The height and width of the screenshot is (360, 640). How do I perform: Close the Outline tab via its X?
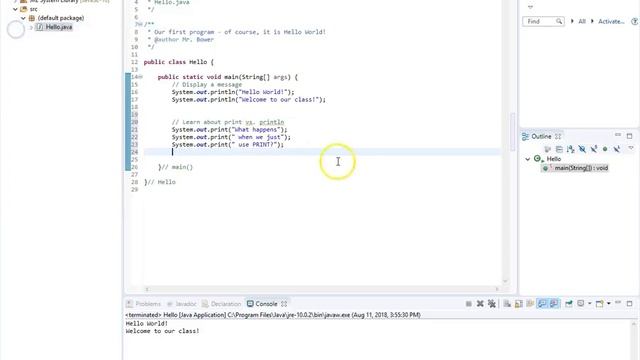558,136
